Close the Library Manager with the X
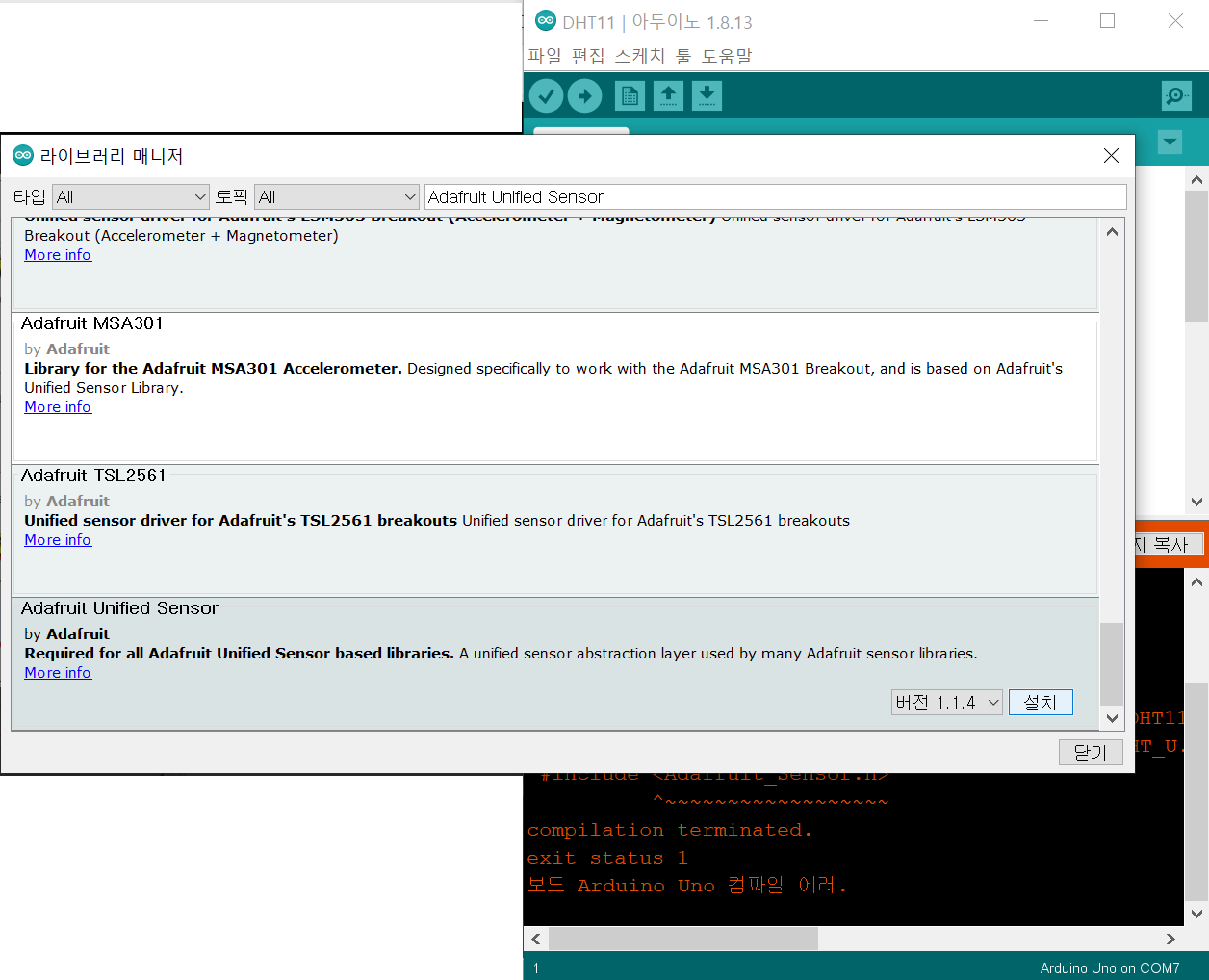This screenshot has width=1209, height=980. 1111,155
